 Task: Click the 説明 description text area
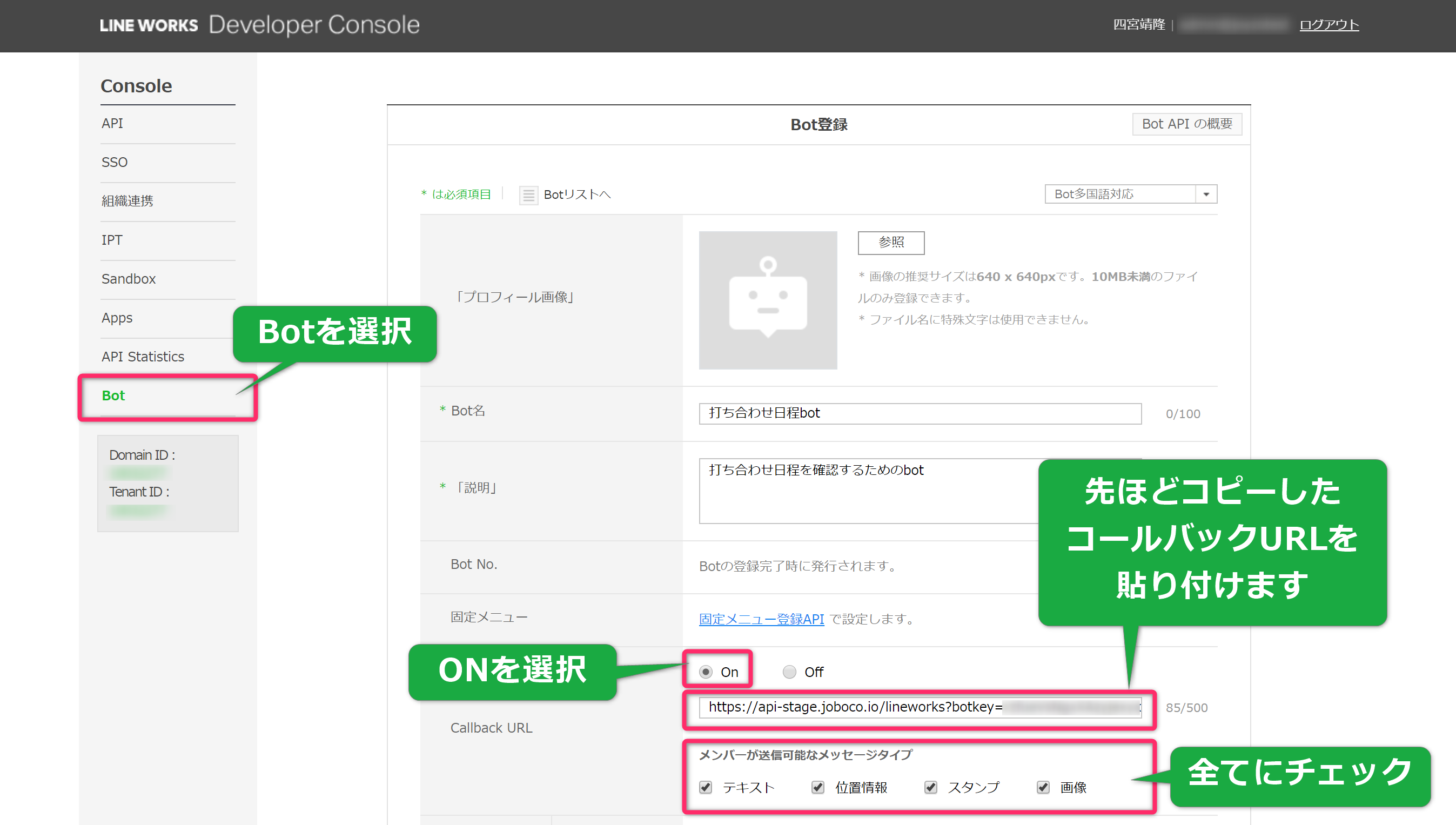920,491
